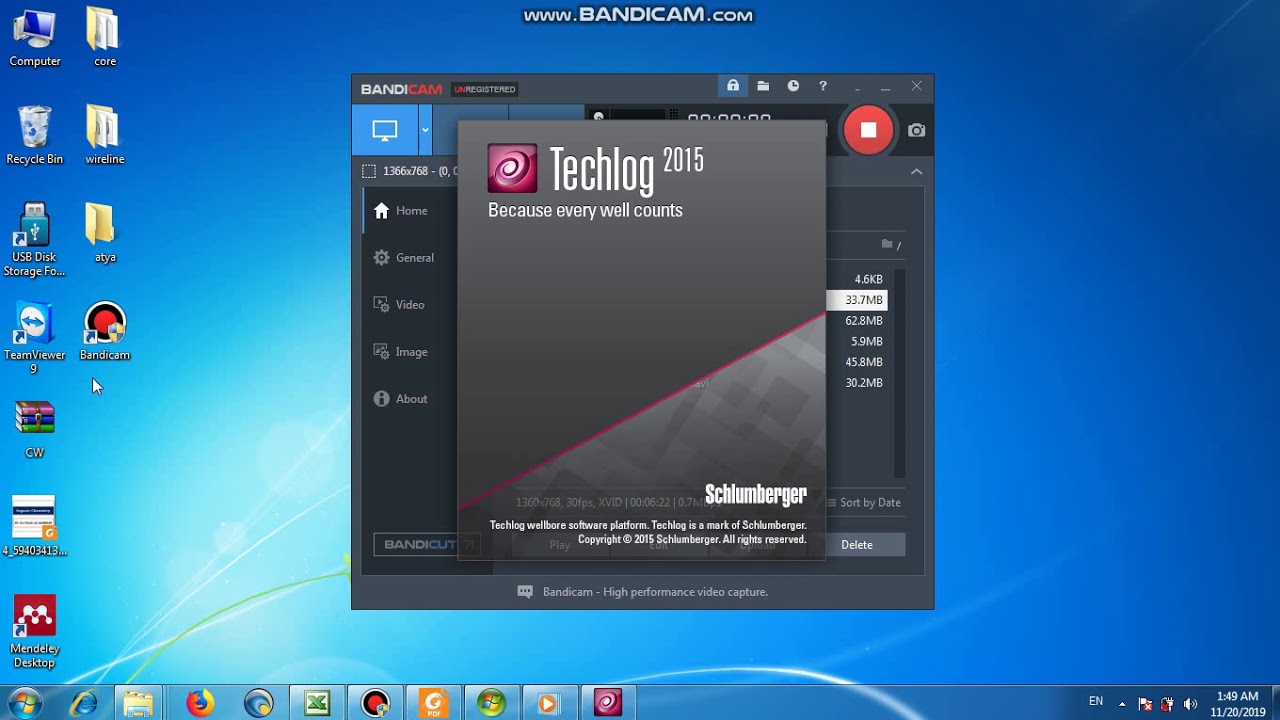Open the General settings tab
The width and height of the screenshot is (1280, 720).
404,258
